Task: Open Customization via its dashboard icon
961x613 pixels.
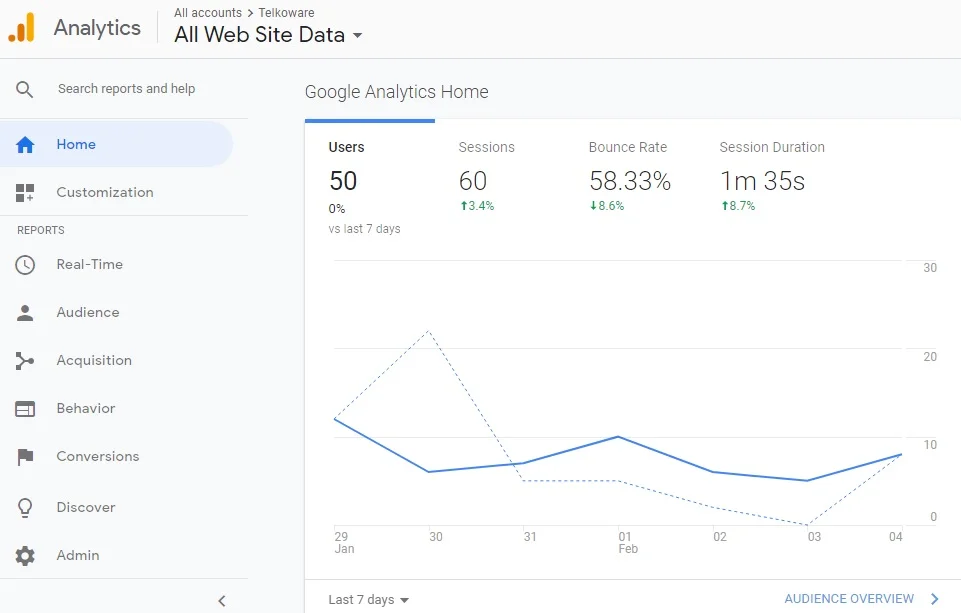Action: [x=25, y=193]
